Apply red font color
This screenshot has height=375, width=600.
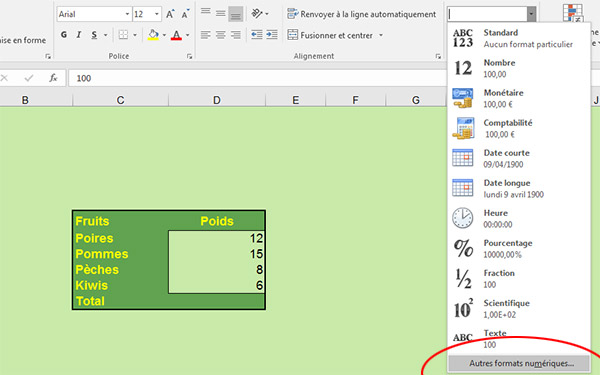(x=176, y=35)
